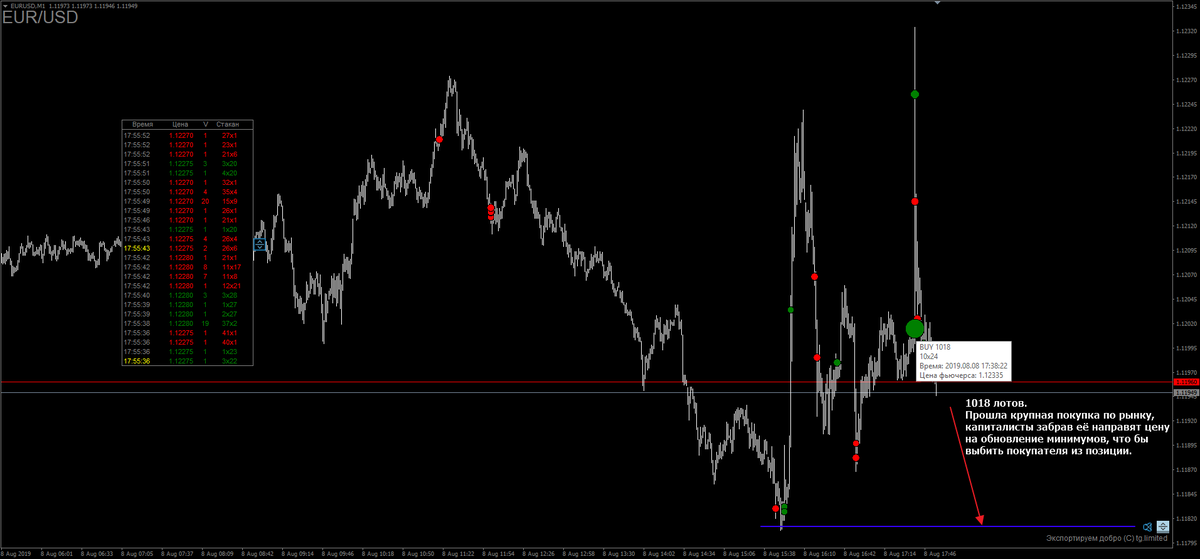Click the Стакан column header in the tape table

[x=229, y=124]
